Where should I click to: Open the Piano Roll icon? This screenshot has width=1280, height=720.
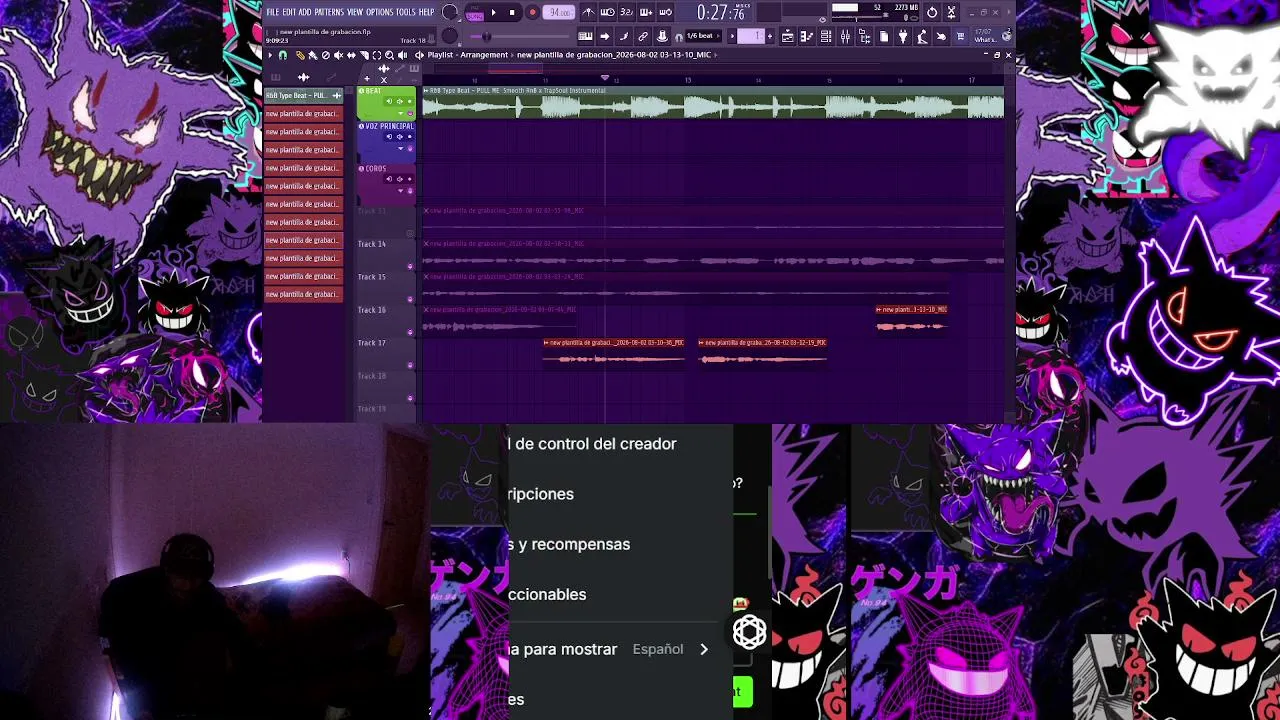(807, 36)
